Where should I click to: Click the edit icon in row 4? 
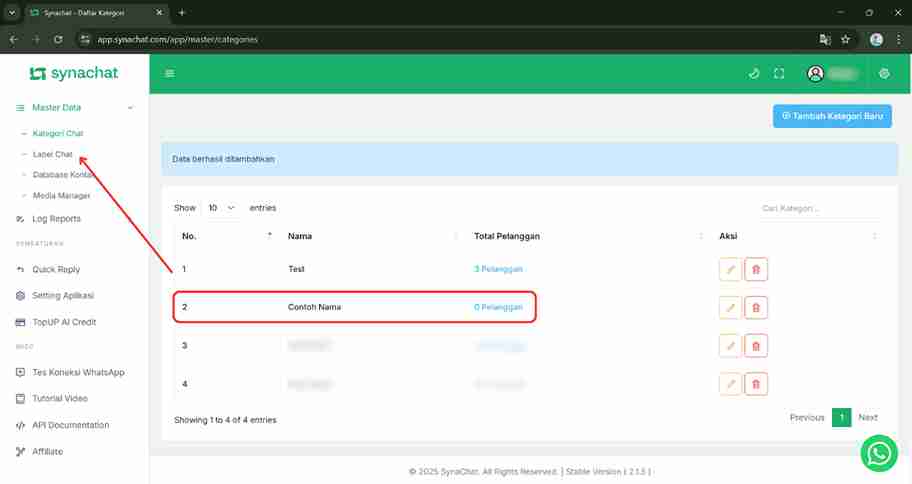coord(731,384)
